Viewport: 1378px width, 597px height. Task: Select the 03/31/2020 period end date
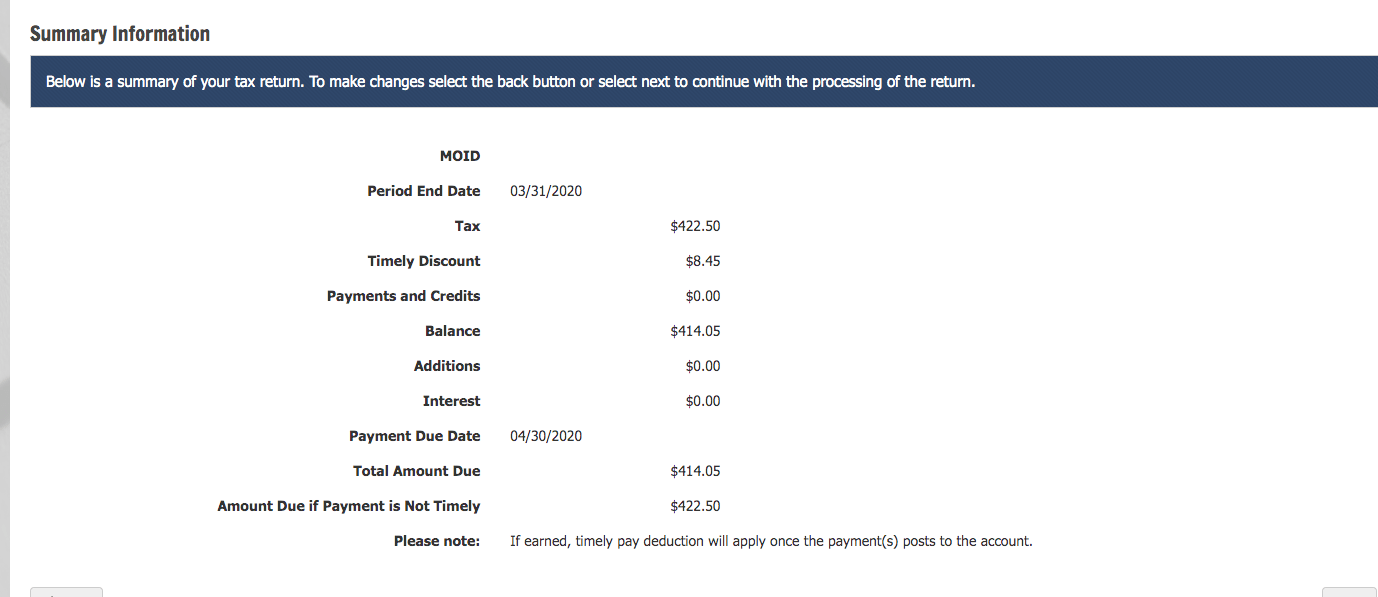coord(545,190)
